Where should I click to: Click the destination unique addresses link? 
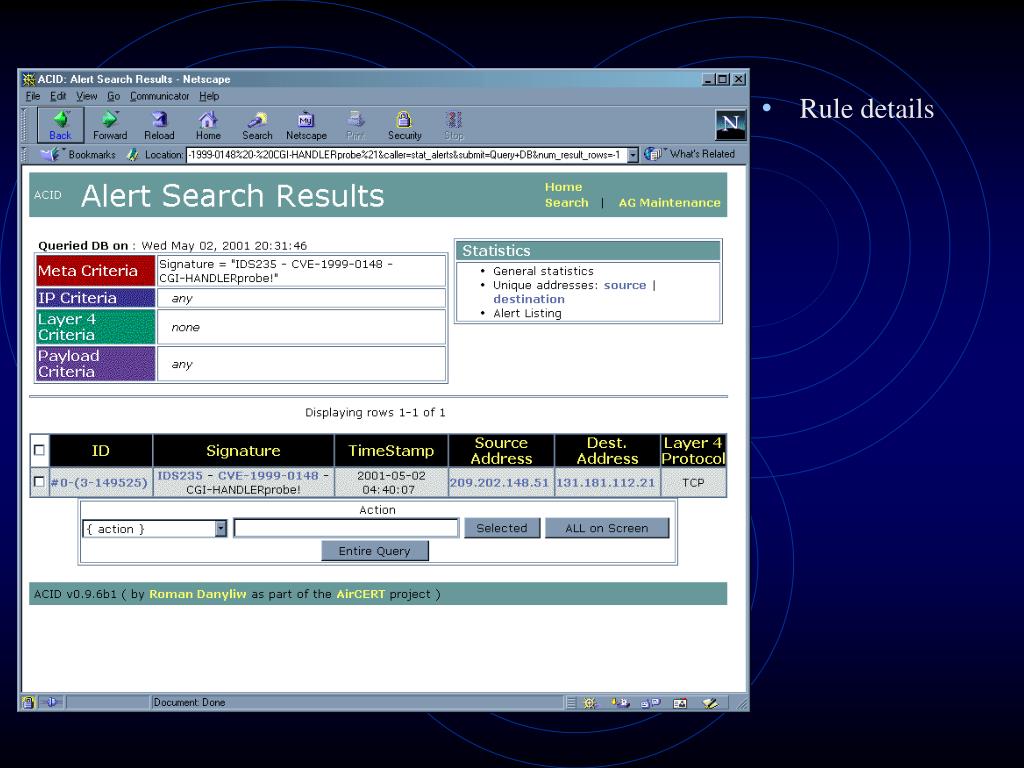point(529,299)
